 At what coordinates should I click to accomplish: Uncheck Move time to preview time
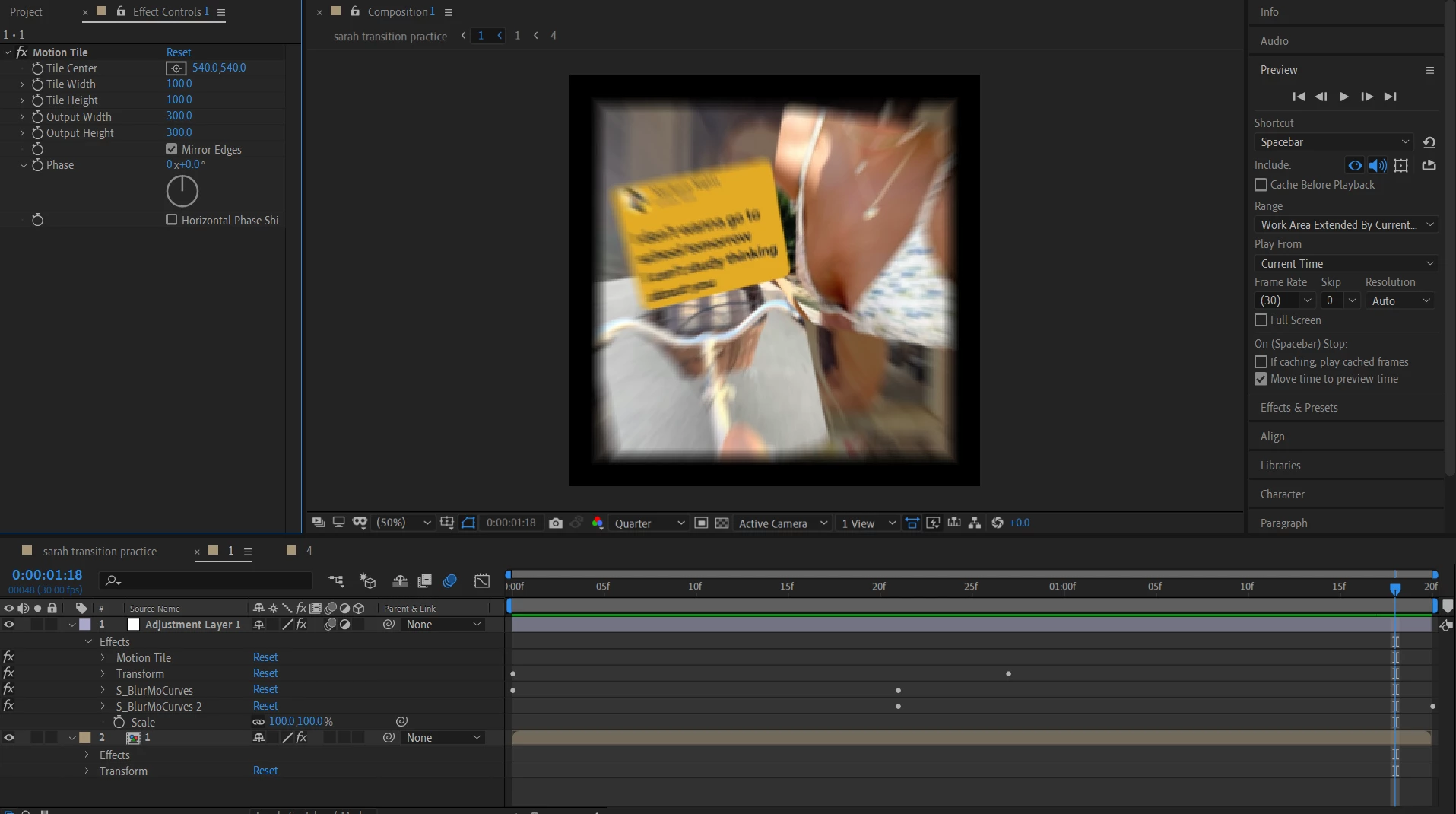pyautogui.click(x=1261, y=379)
